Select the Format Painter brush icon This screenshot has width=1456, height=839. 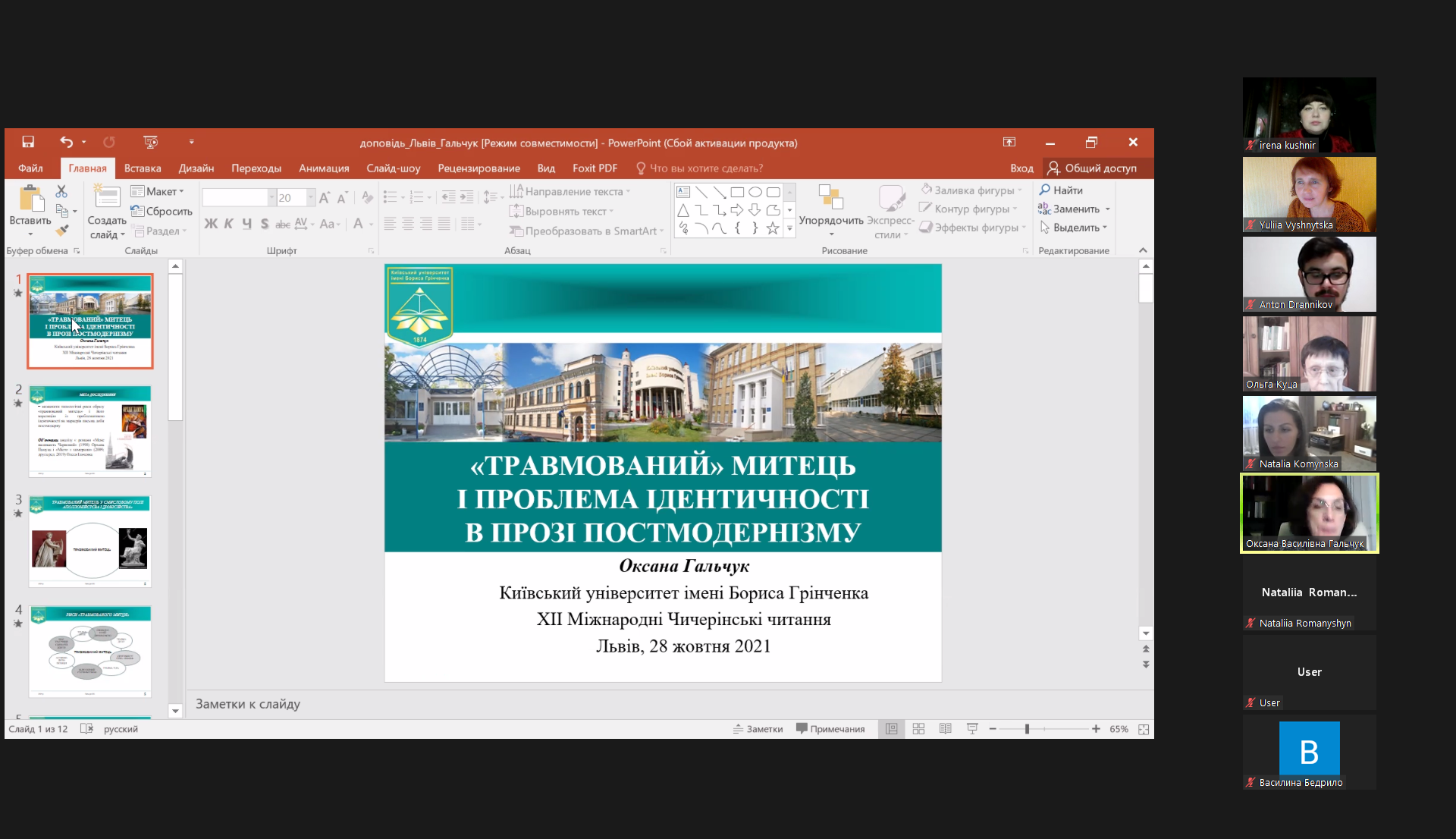pyautogui.click(x=62, y=230)
